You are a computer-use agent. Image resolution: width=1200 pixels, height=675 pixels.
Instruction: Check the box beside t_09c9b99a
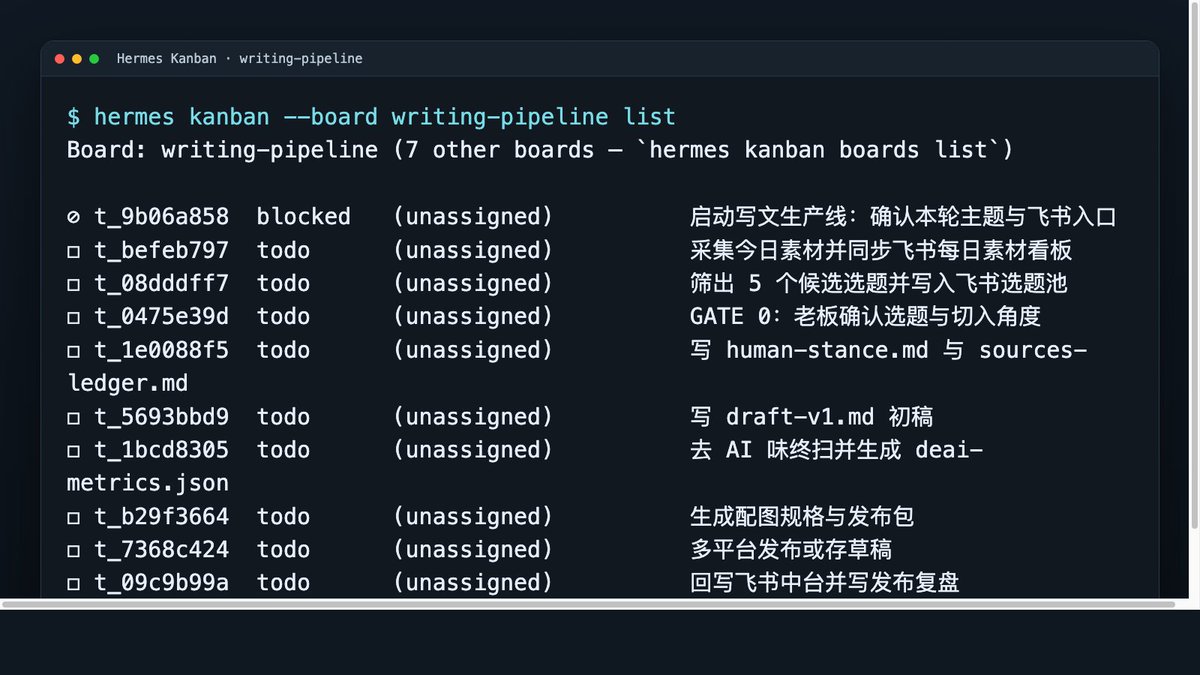(73, 583)
